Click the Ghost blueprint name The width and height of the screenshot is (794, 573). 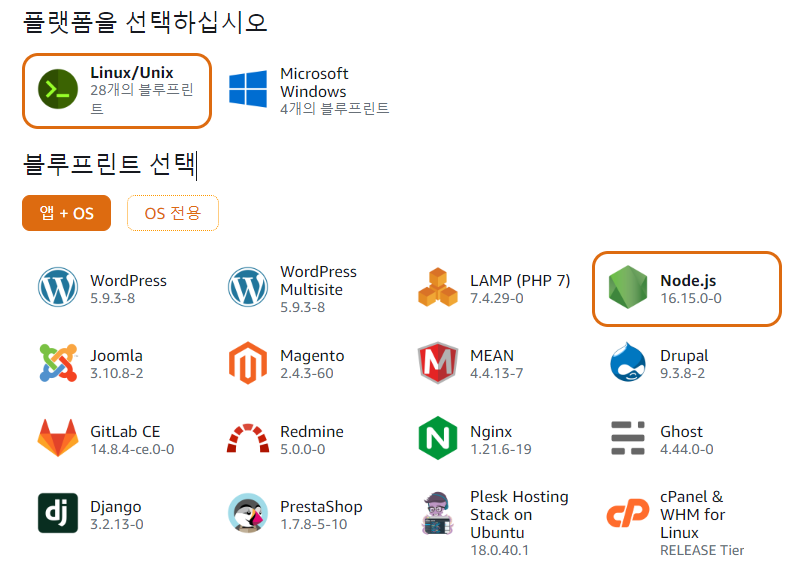click(x=681, y=431)
